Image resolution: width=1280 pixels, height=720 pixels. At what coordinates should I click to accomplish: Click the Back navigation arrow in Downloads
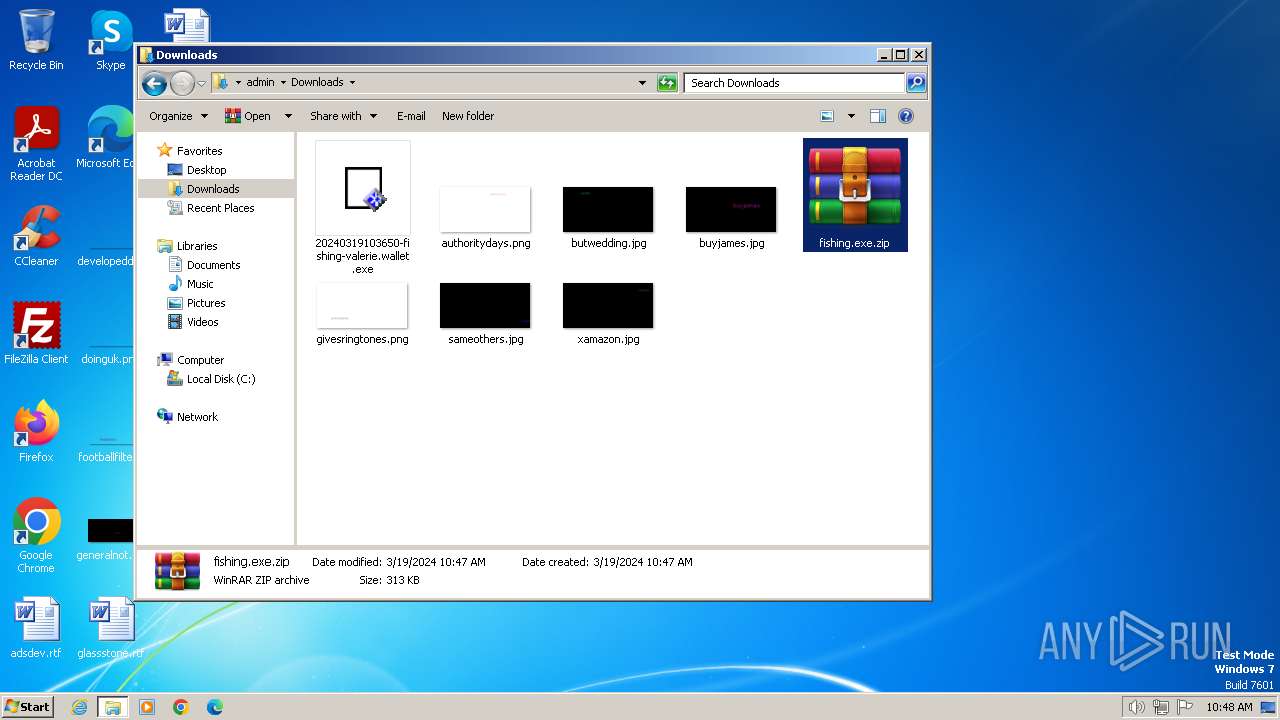point(154,83)
